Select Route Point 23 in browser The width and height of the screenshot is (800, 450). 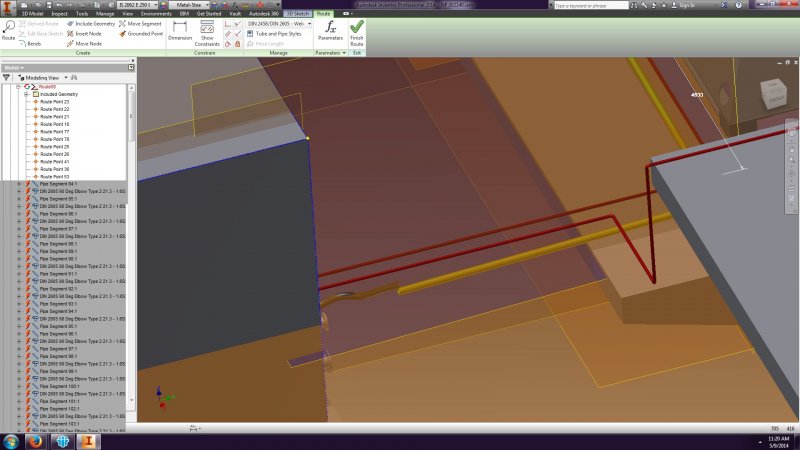(54, 102)
